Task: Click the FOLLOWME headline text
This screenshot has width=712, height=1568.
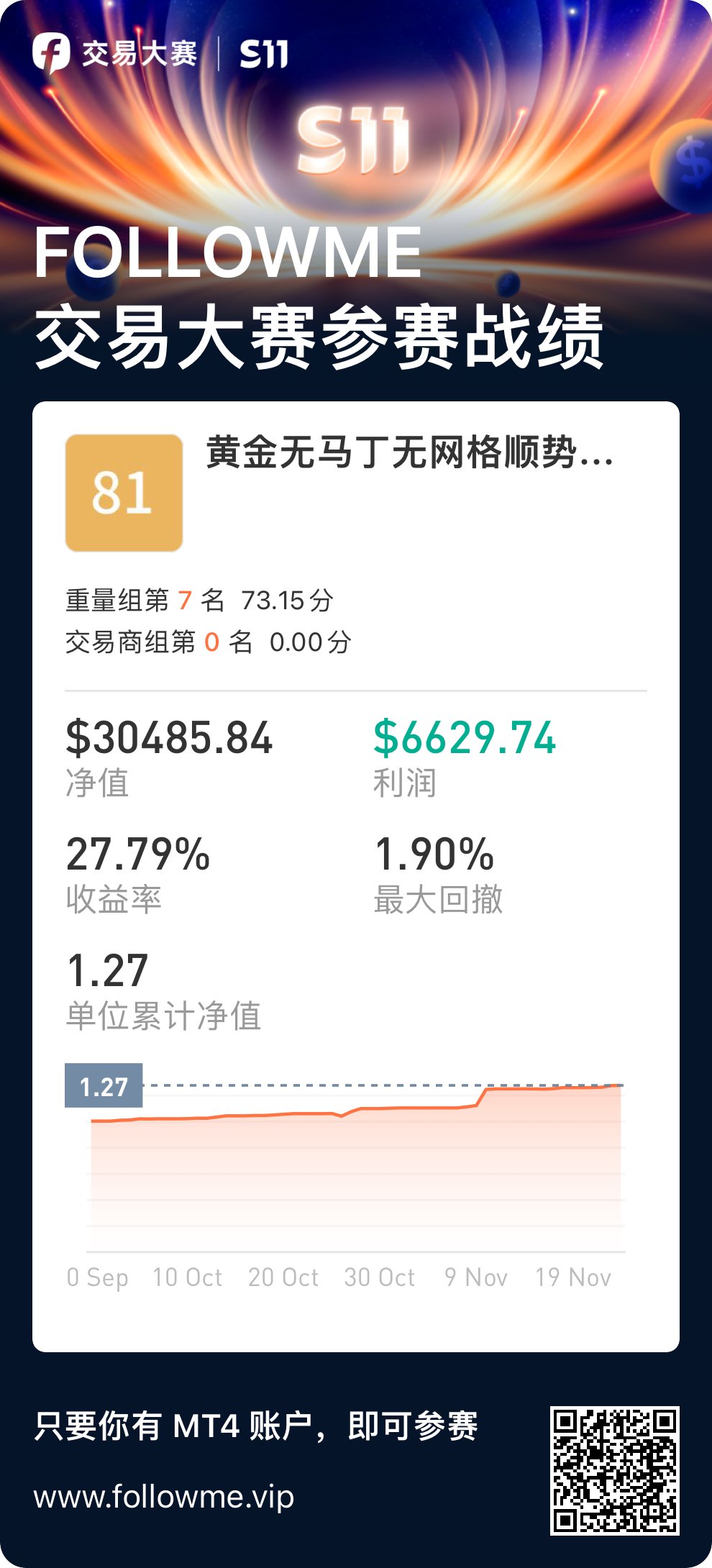Action: pos(227,252)
